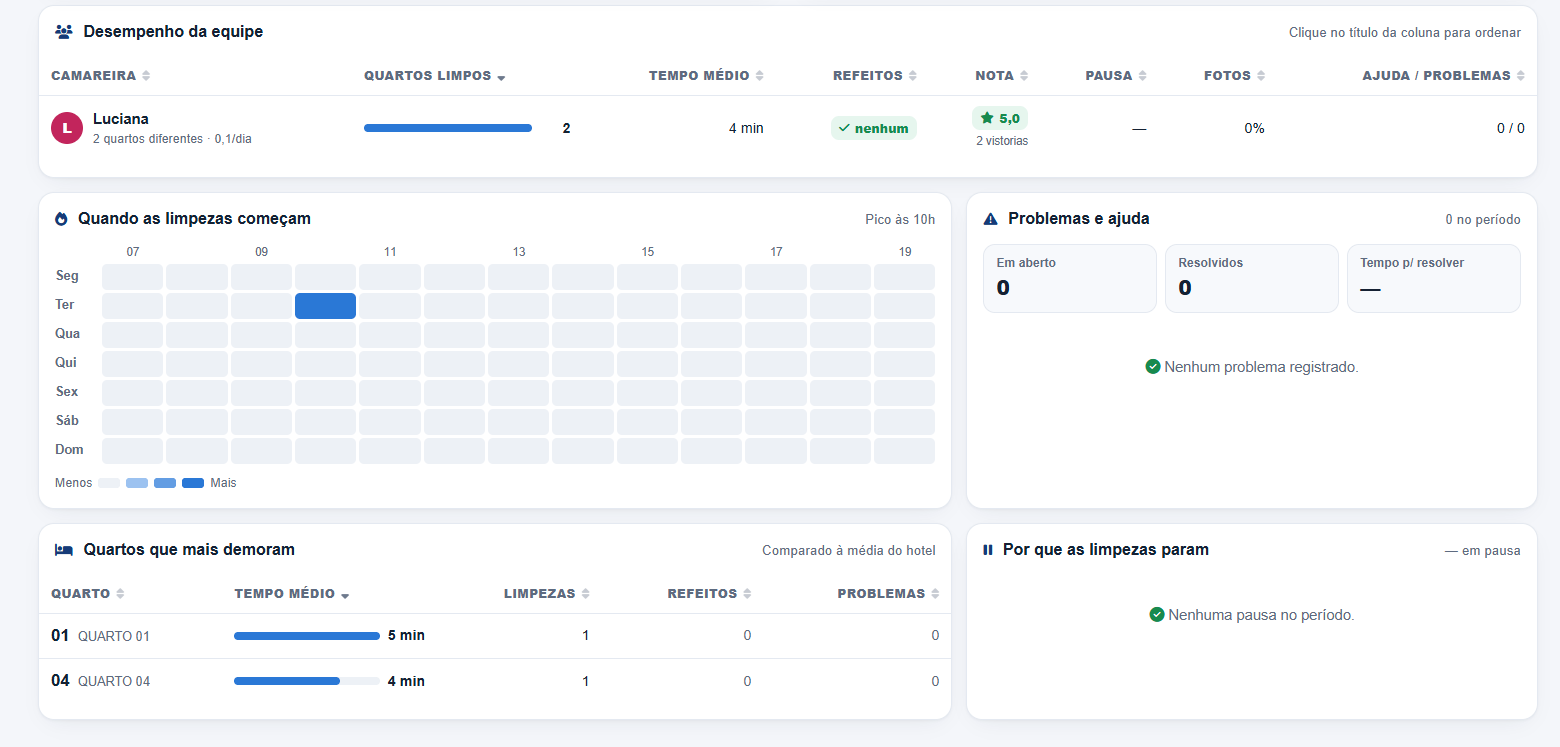The image size is (1560, 747).
Task: Click the lightest legend swatch next to Menos
Action: click(x=109, y=483)
